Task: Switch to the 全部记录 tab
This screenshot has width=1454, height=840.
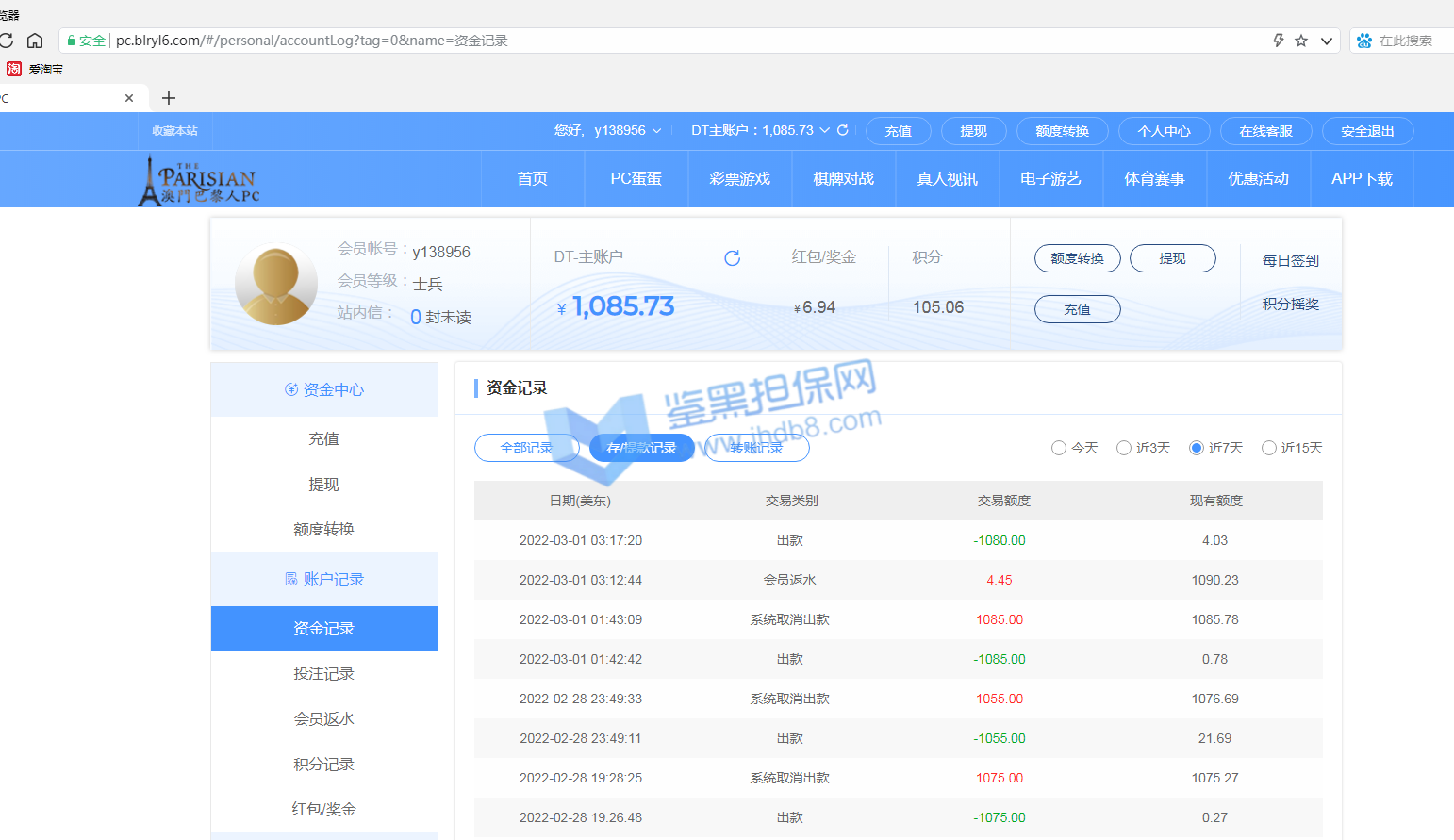Action: [x=526, y=448]
